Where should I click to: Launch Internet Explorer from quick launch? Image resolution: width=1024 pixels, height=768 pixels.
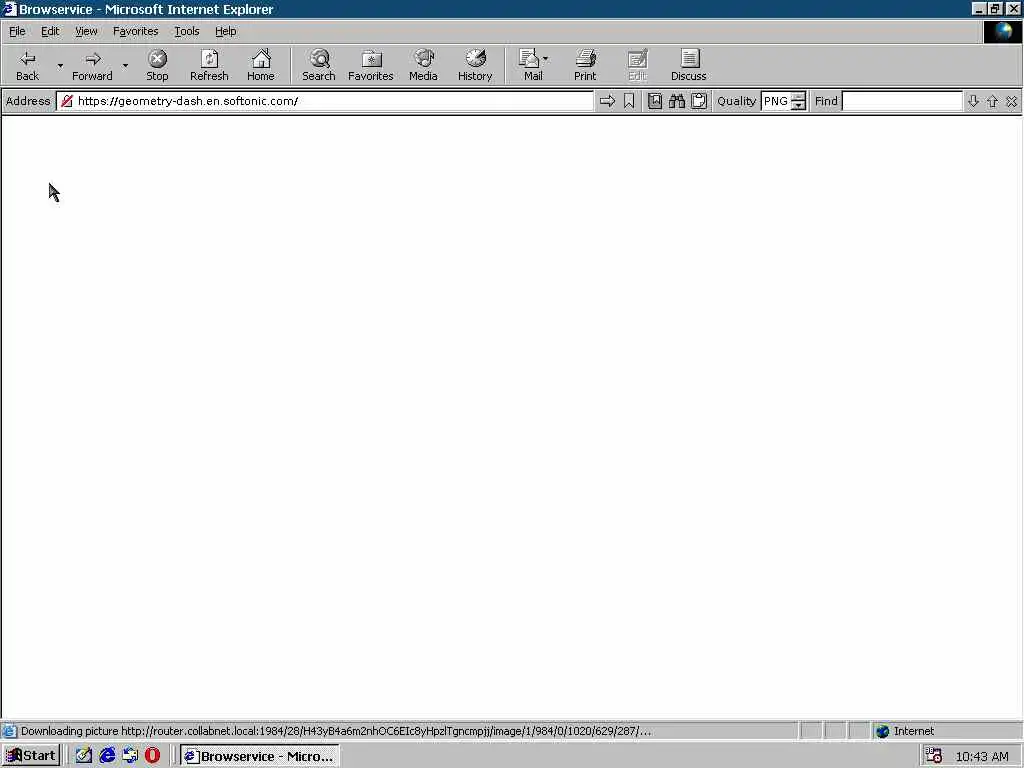click(x=107, y=756)
